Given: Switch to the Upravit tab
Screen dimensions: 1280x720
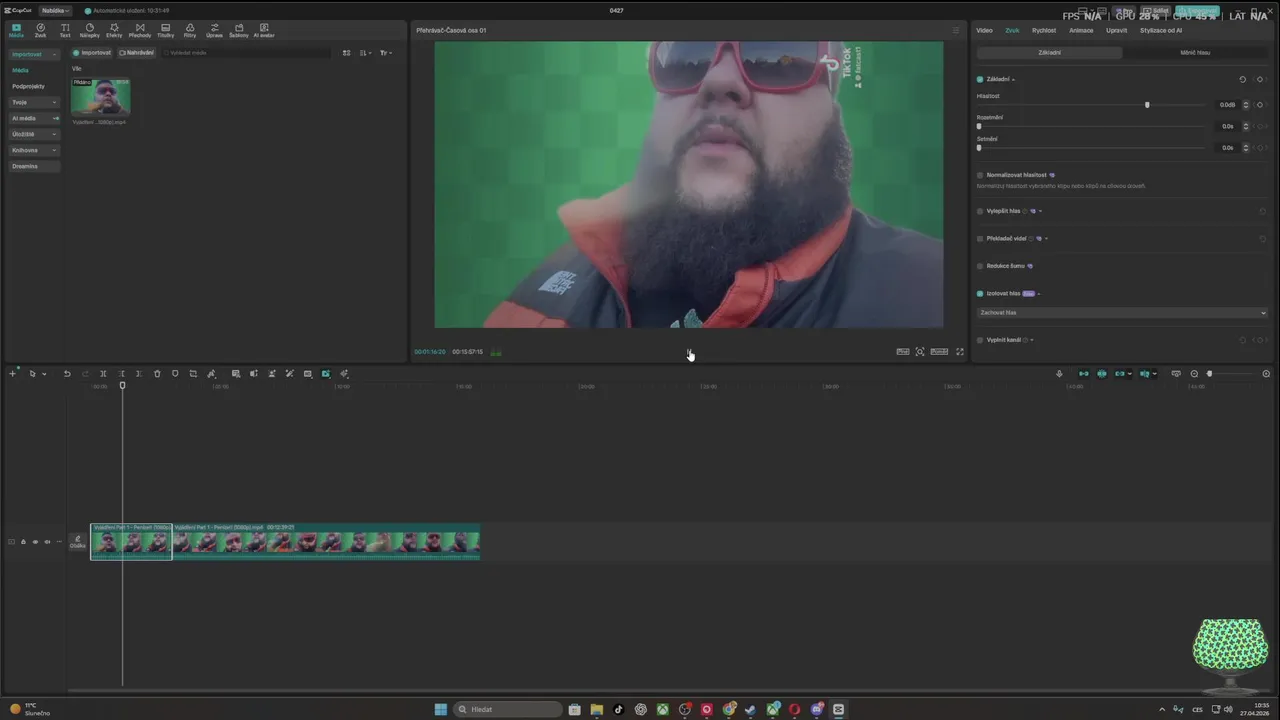Looking at the screenshot, I should click(1116, 30).
